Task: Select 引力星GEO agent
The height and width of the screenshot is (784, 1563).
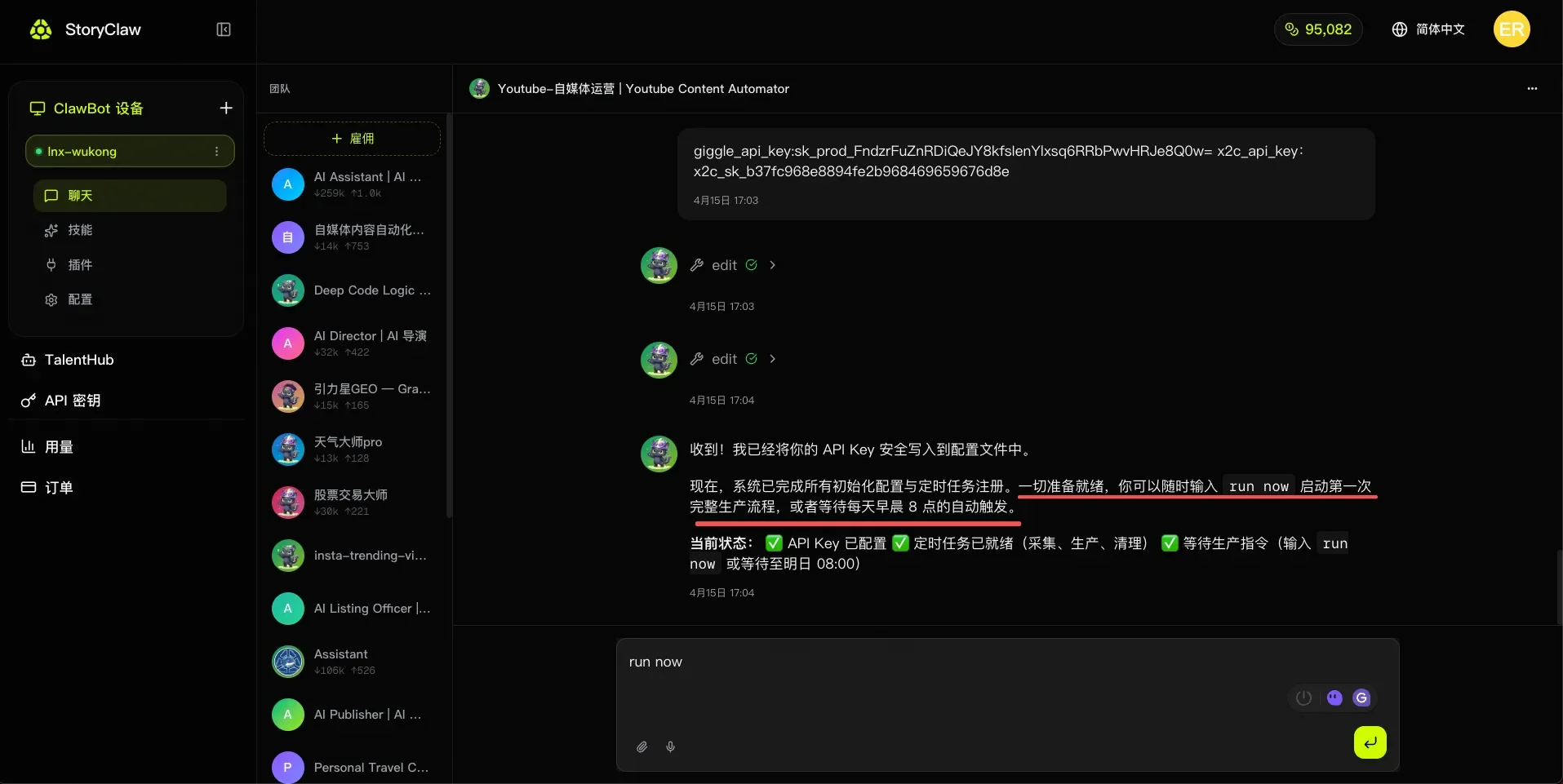Action: tap(352, 396)
